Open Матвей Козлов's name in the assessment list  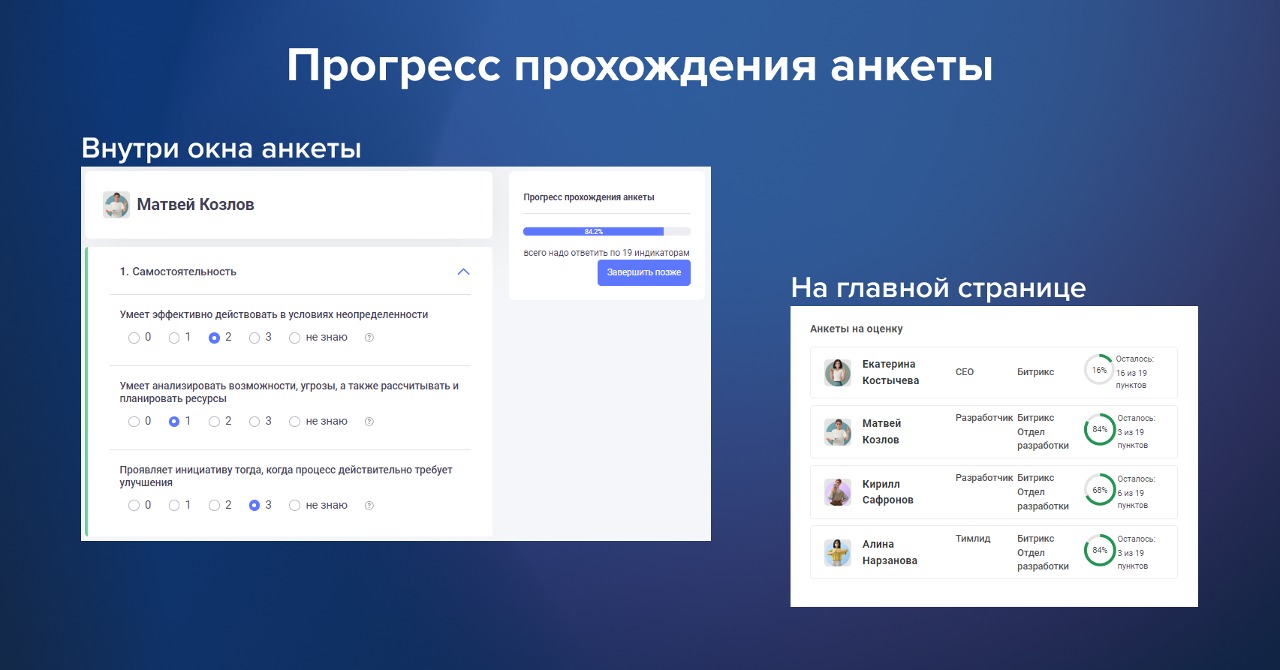pos(882,432)
